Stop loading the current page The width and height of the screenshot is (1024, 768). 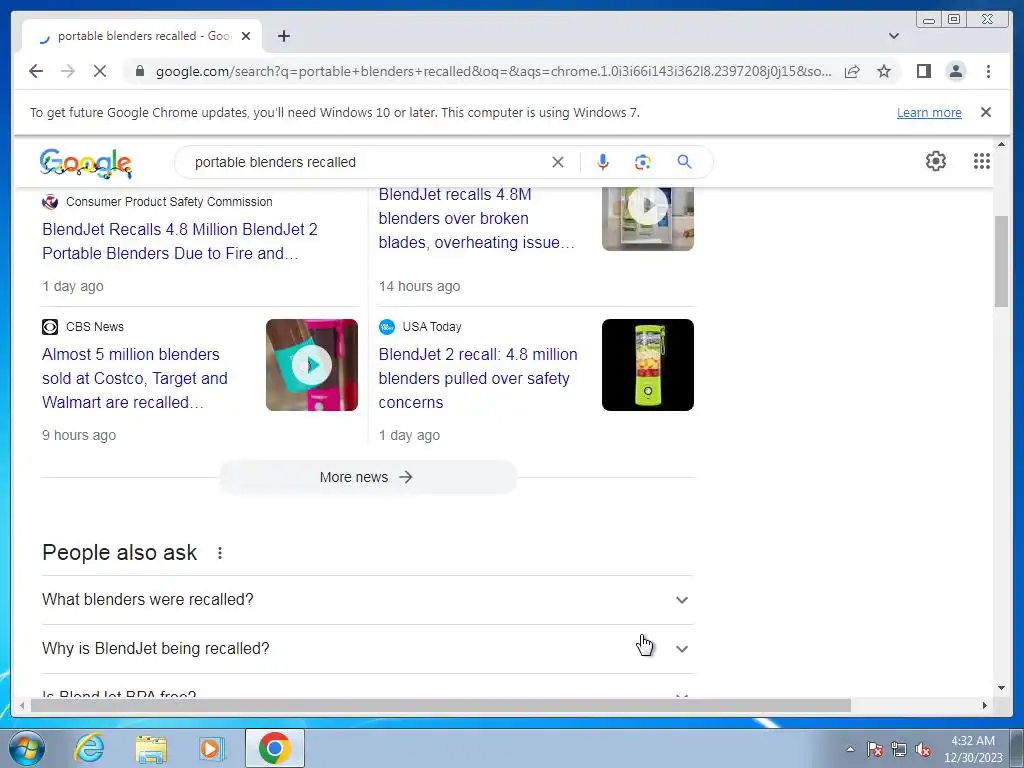tap(100, 71)
